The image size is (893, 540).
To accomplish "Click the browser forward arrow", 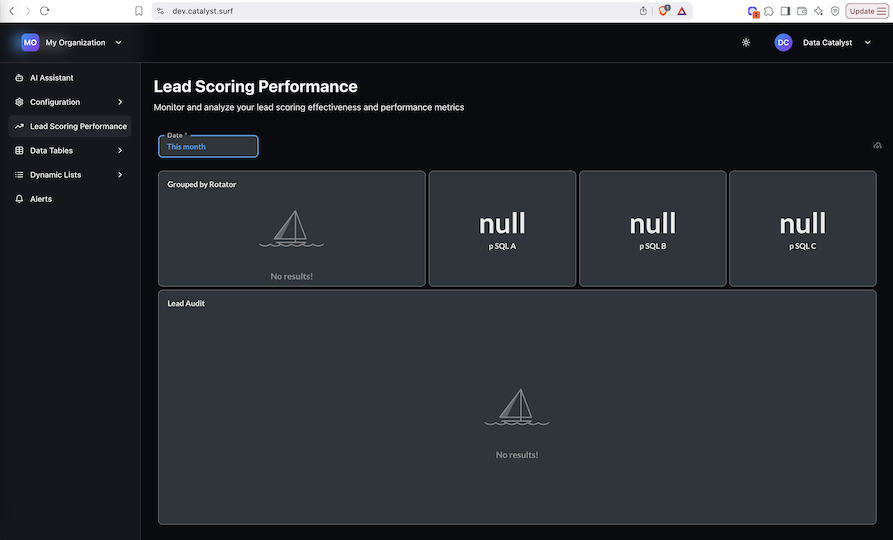I will coord(27,11).
